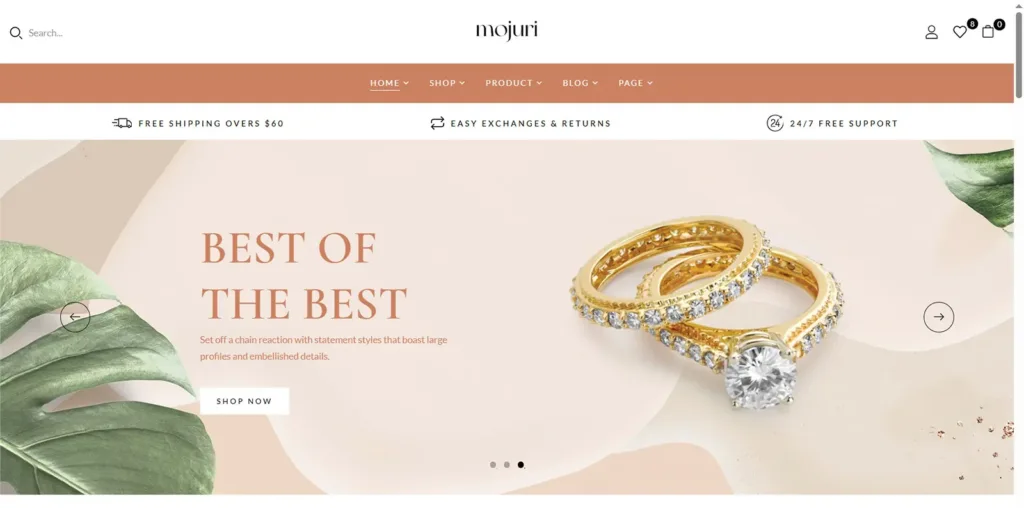Expand the Home menu dropdown
The height and width of the screenshot is (508, 1024).
389,83
